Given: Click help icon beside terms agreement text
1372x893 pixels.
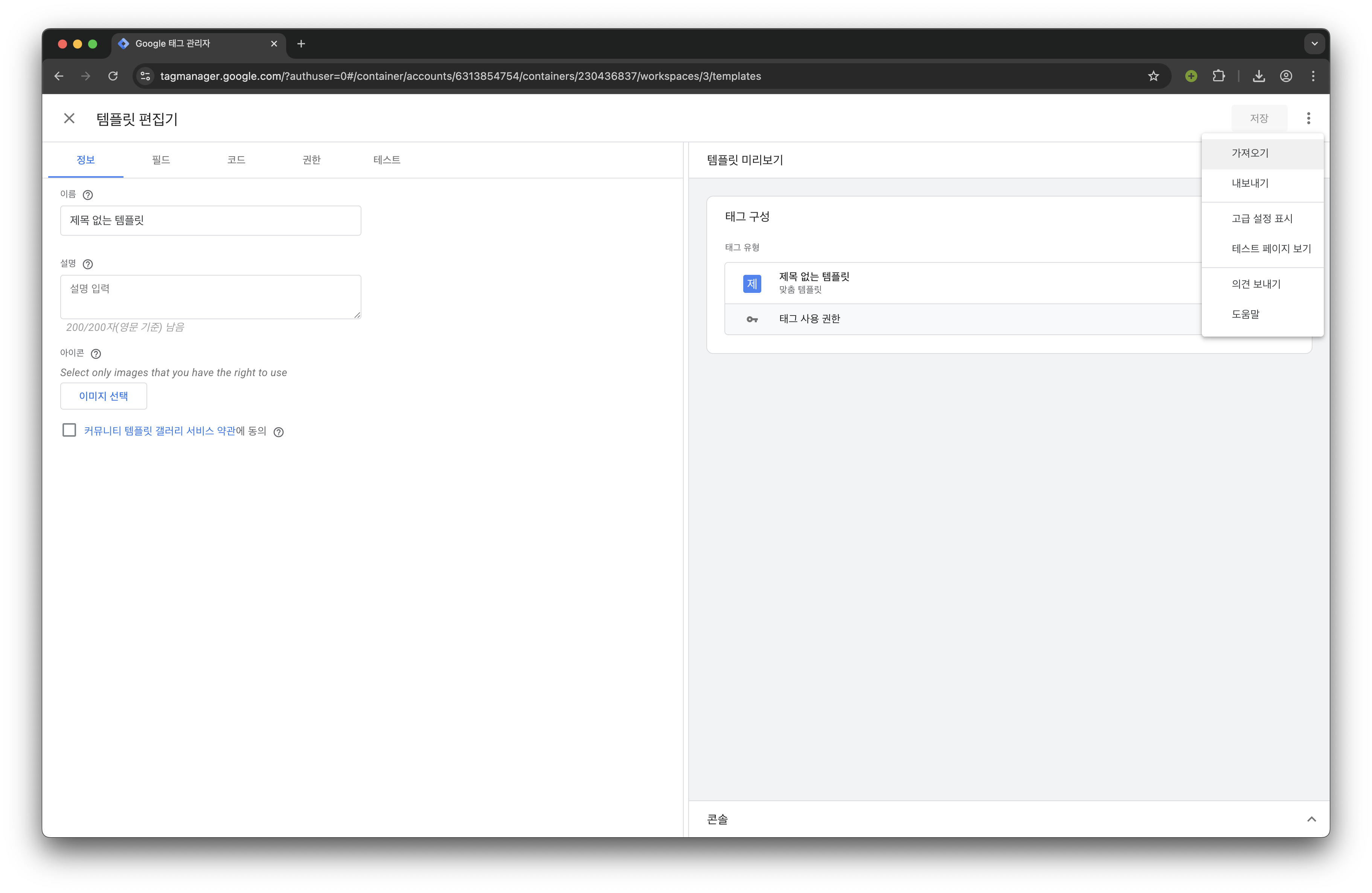Looking at the screenshot, I should tap(279, 432).
